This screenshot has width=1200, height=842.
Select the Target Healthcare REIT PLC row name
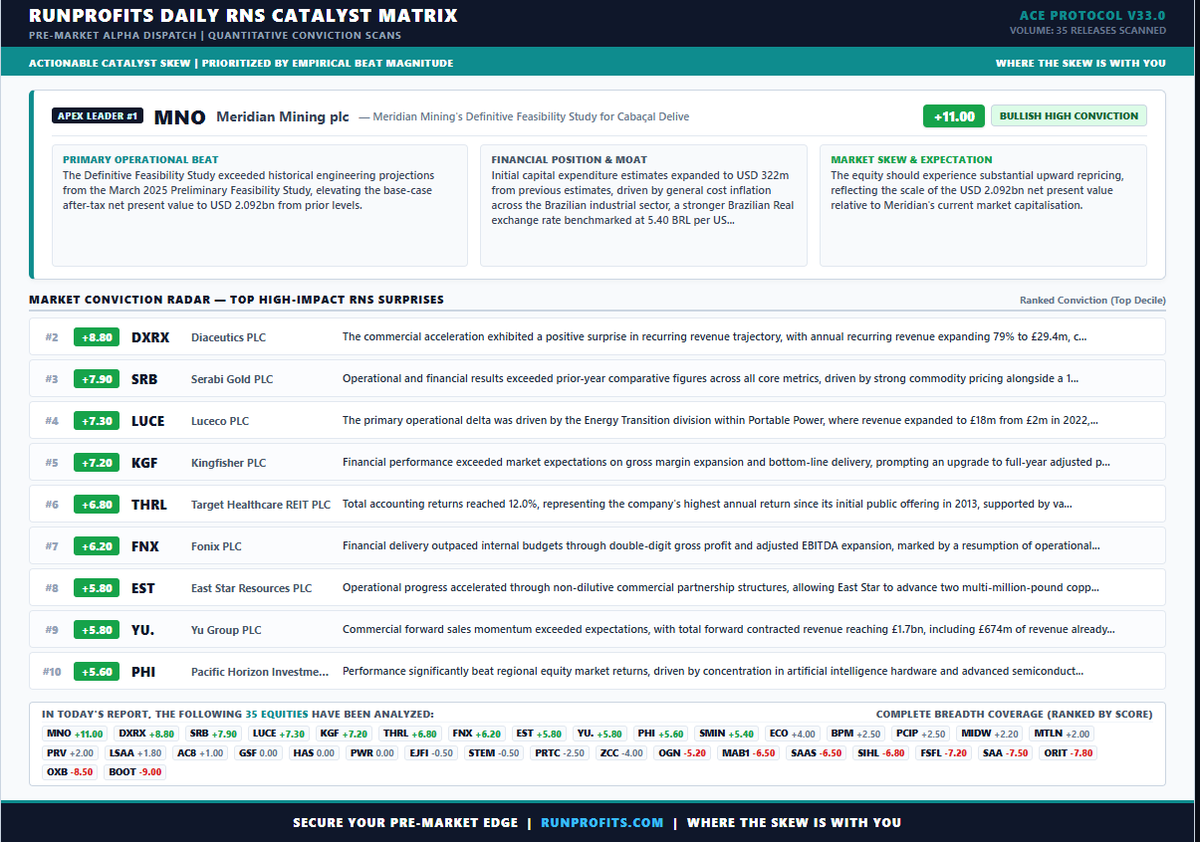261,505
